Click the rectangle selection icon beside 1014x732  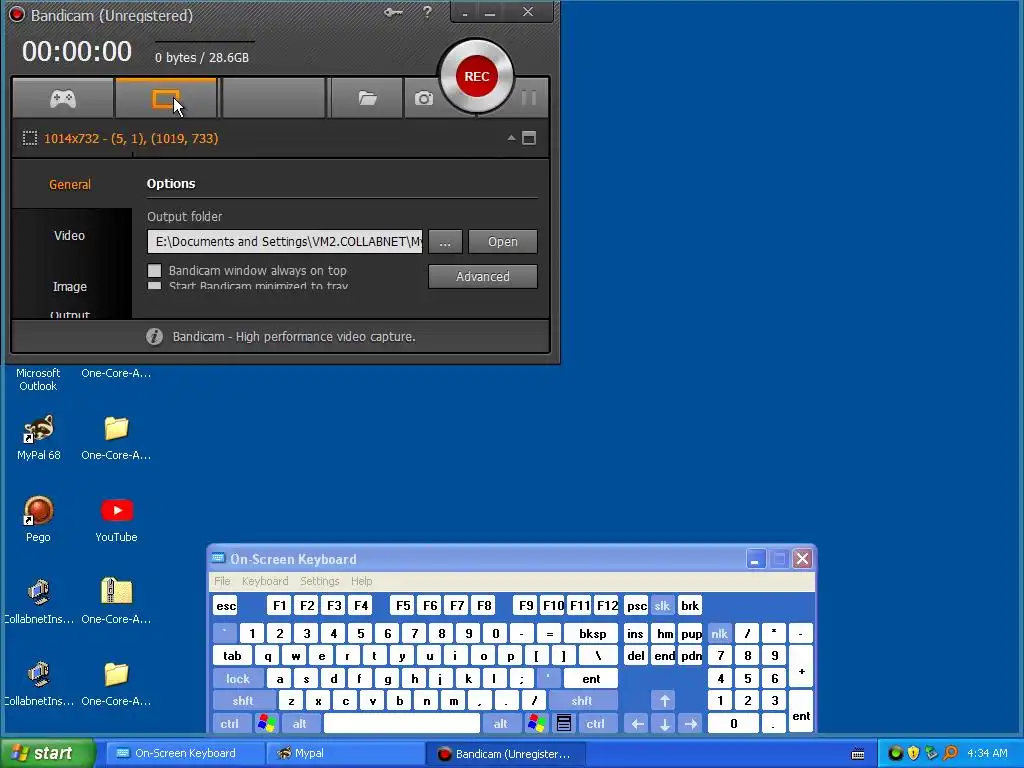coord(30,138)
